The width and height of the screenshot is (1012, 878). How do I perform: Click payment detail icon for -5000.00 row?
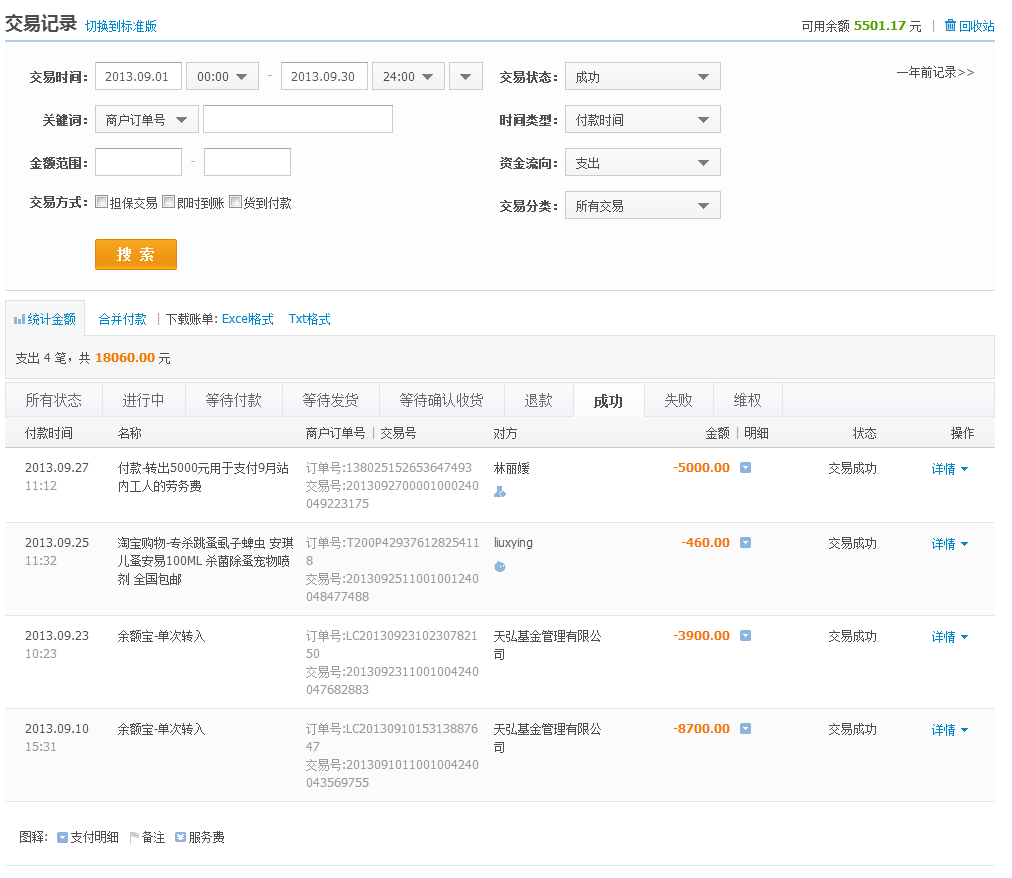745,467
